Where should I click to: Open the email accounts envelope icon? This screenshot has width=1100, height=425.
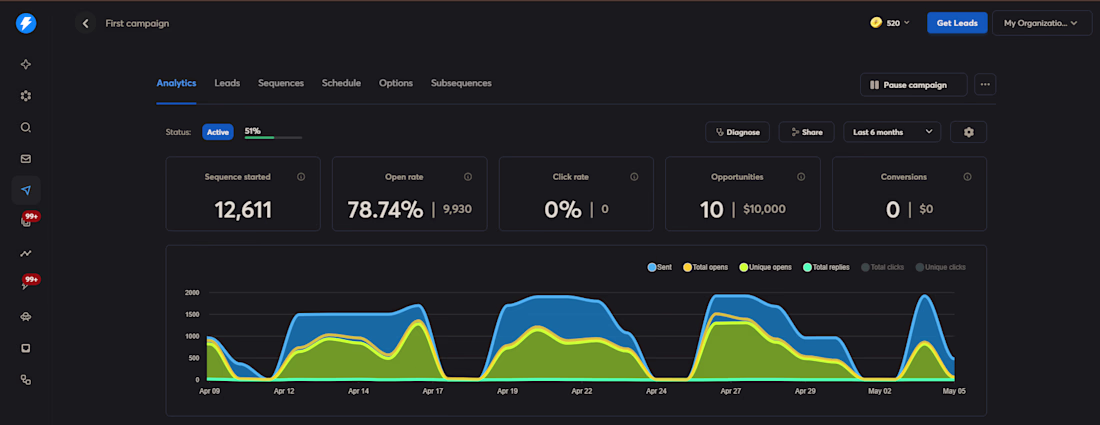(26, 159)
